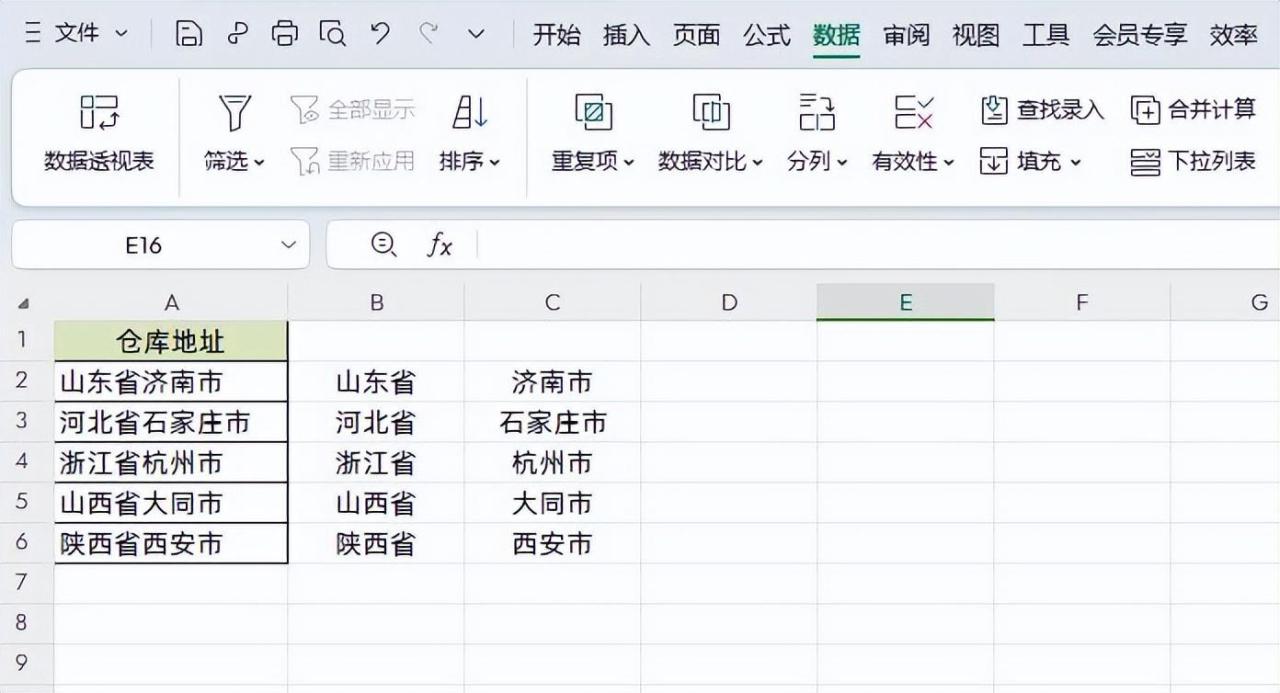The width and height of the screenshot is (1280, 693).
Task: Click the Print icon in quick access toolbar
Action: point(285,34)
